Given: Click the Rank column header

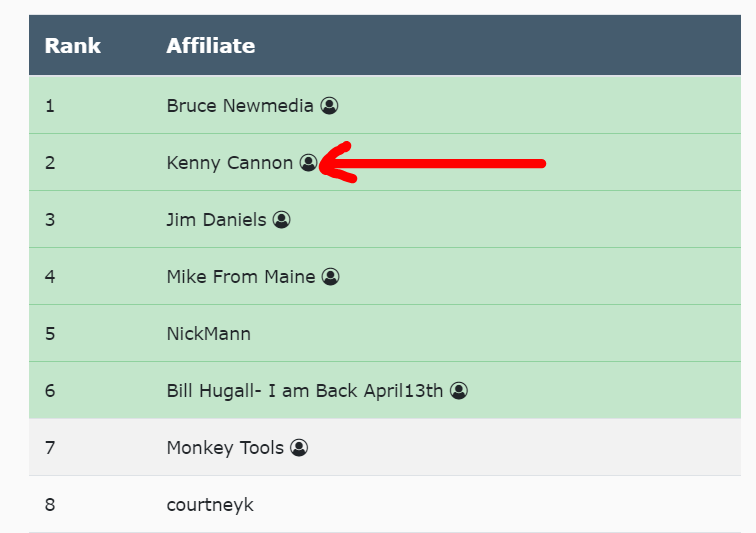Looking at the screenshot, I should [x=73, y=45].
